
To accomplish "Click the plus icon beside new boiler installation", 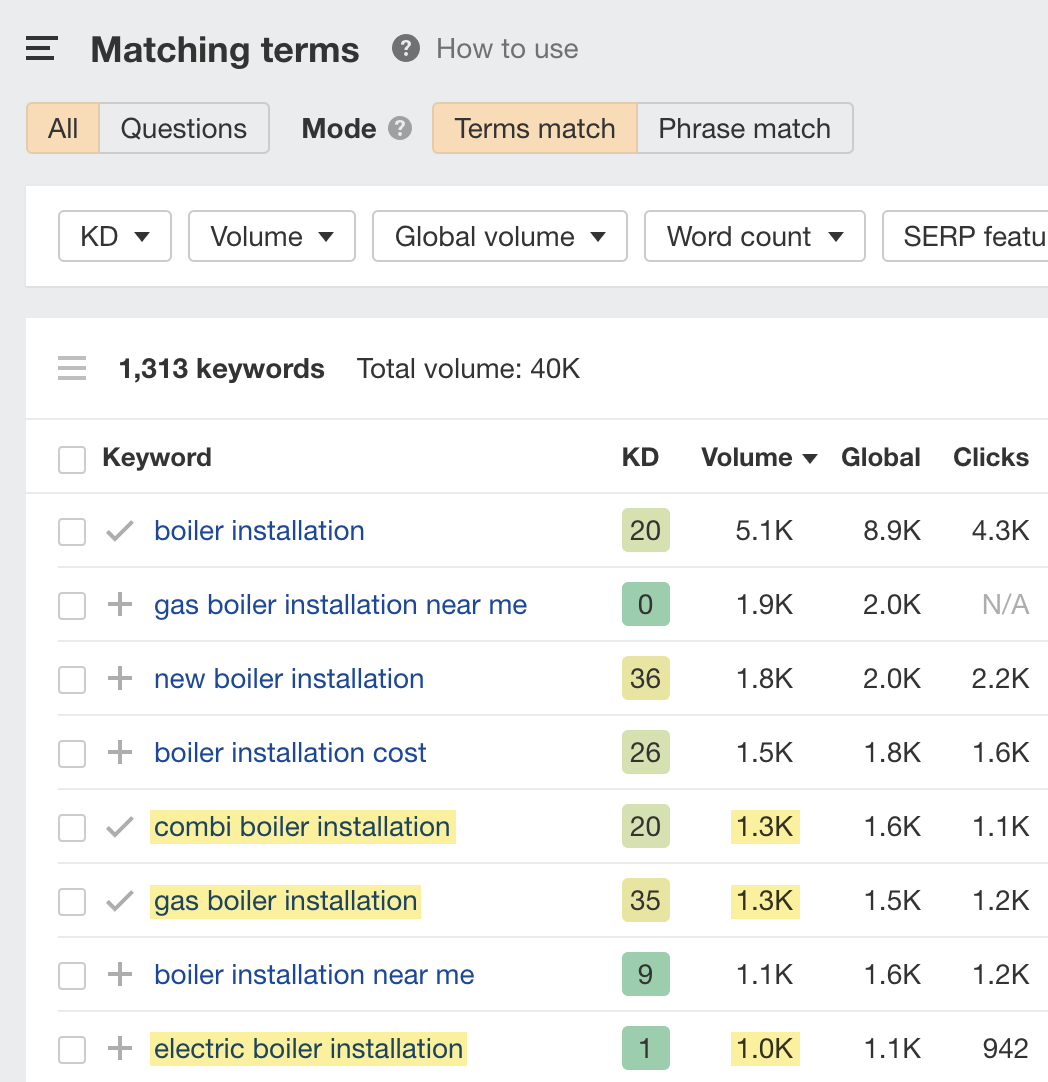I will pos(119,679).
